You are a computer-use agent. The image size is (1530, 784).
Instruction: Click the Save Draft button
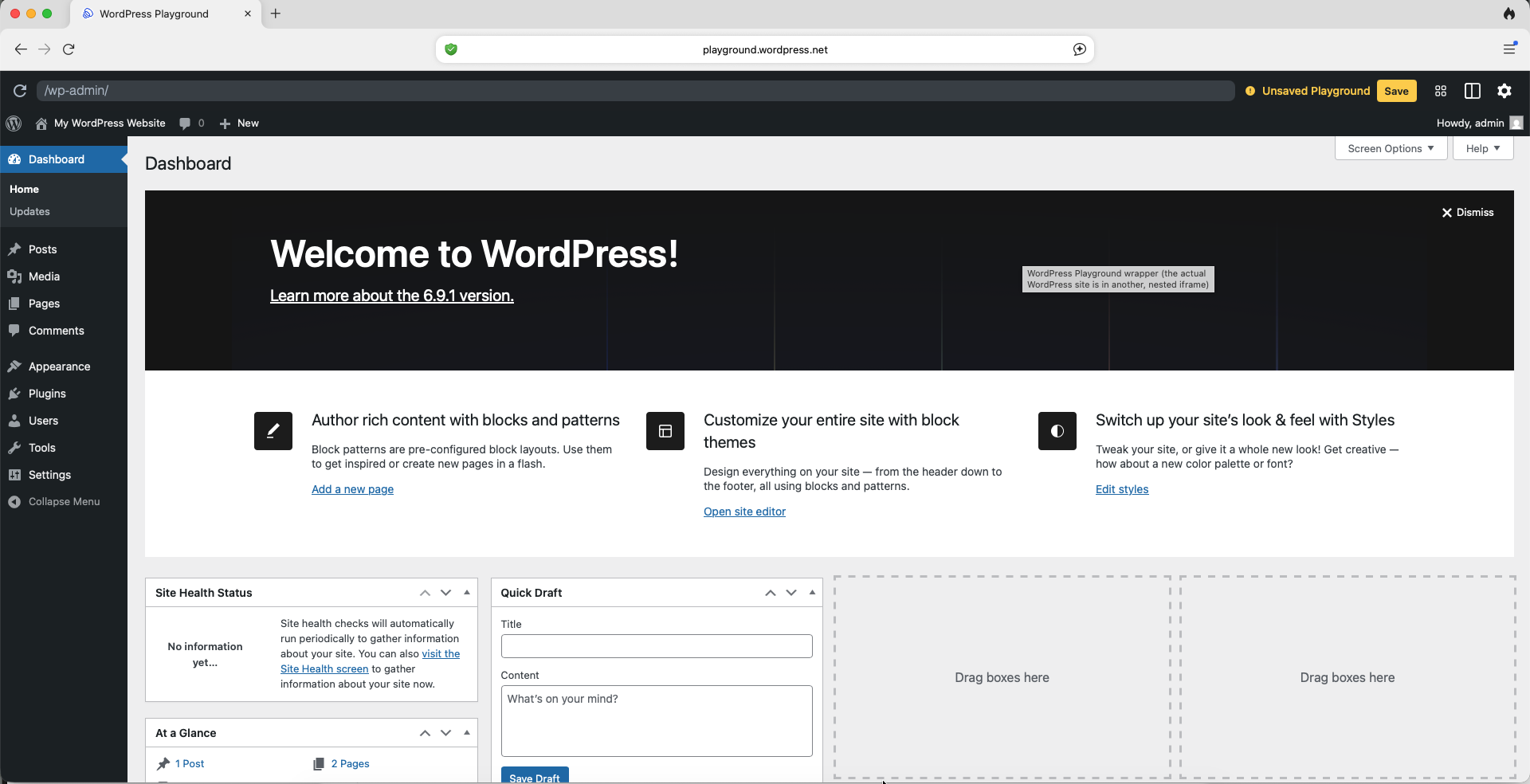click(534, 777)
